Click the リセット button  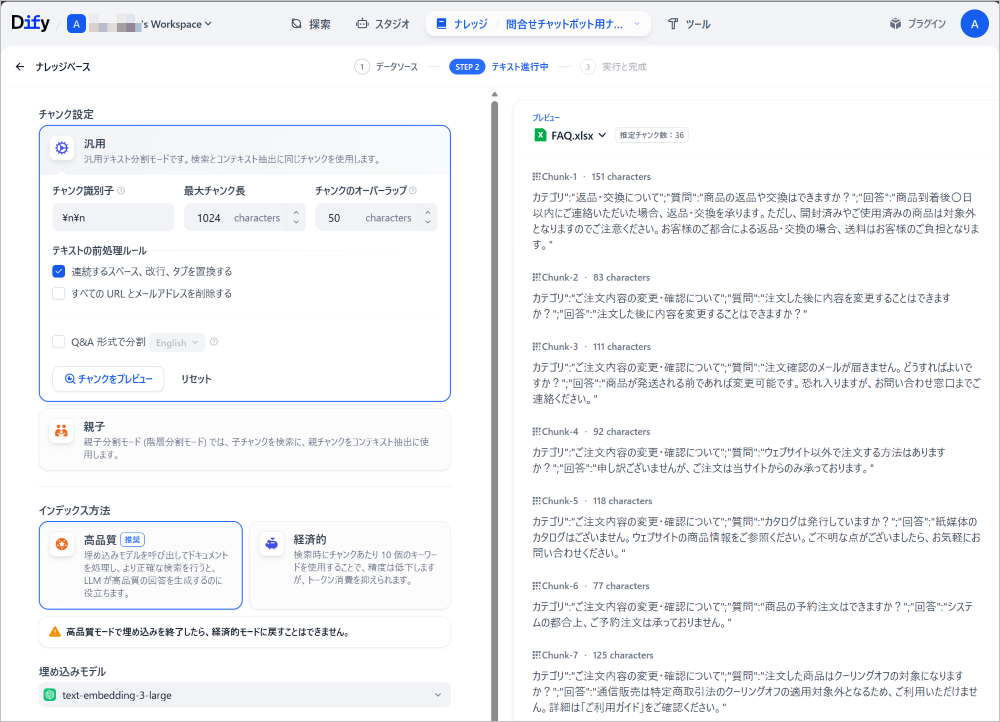(x=196, y=379)
